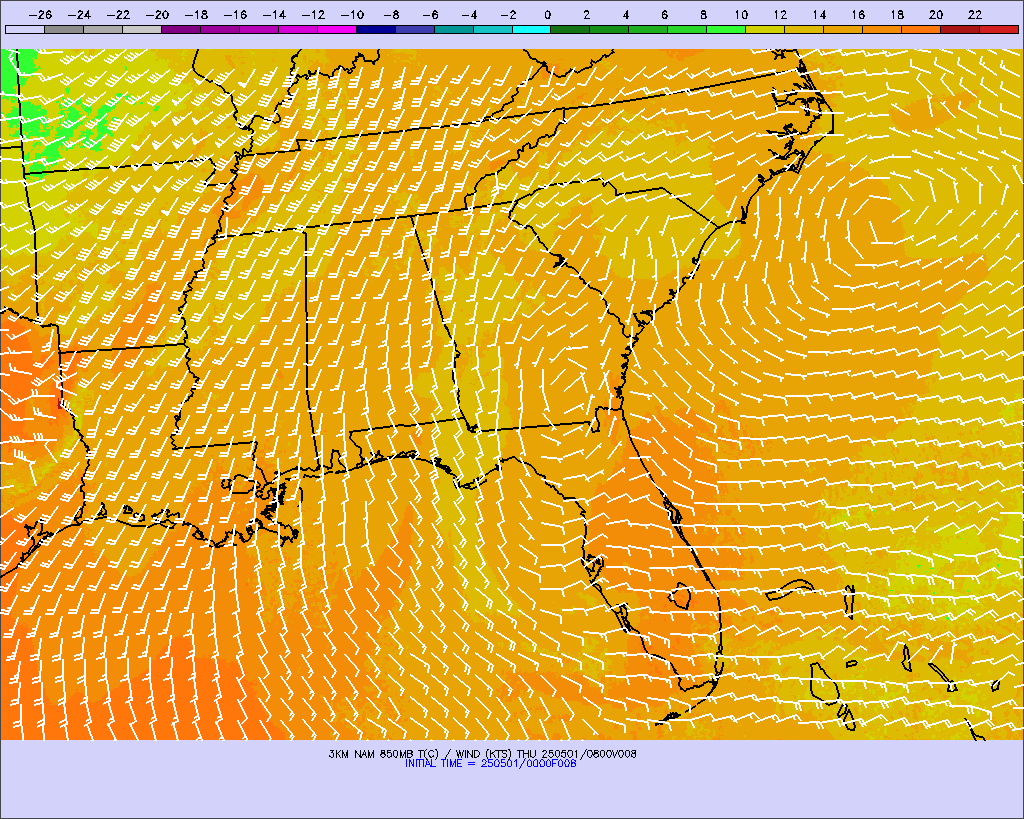Pick the gray swatch between -24 and -22

[103, 29]
